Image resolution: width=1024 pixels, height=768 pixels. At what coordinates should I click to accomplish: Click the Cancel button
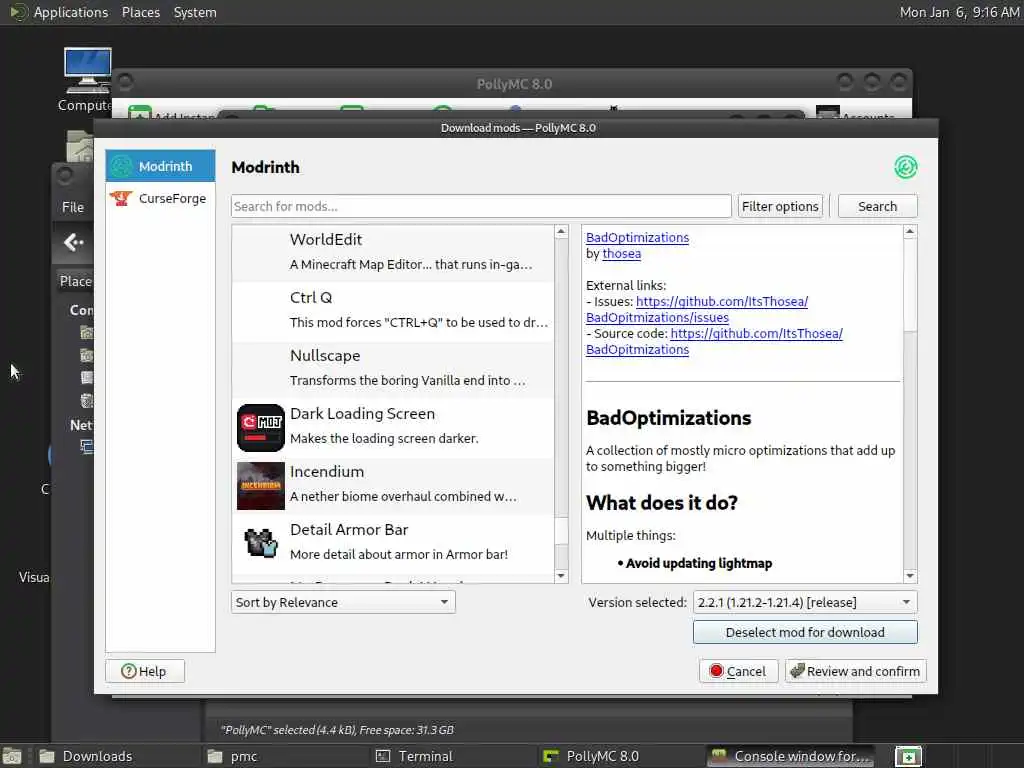(x=738, y=671)
